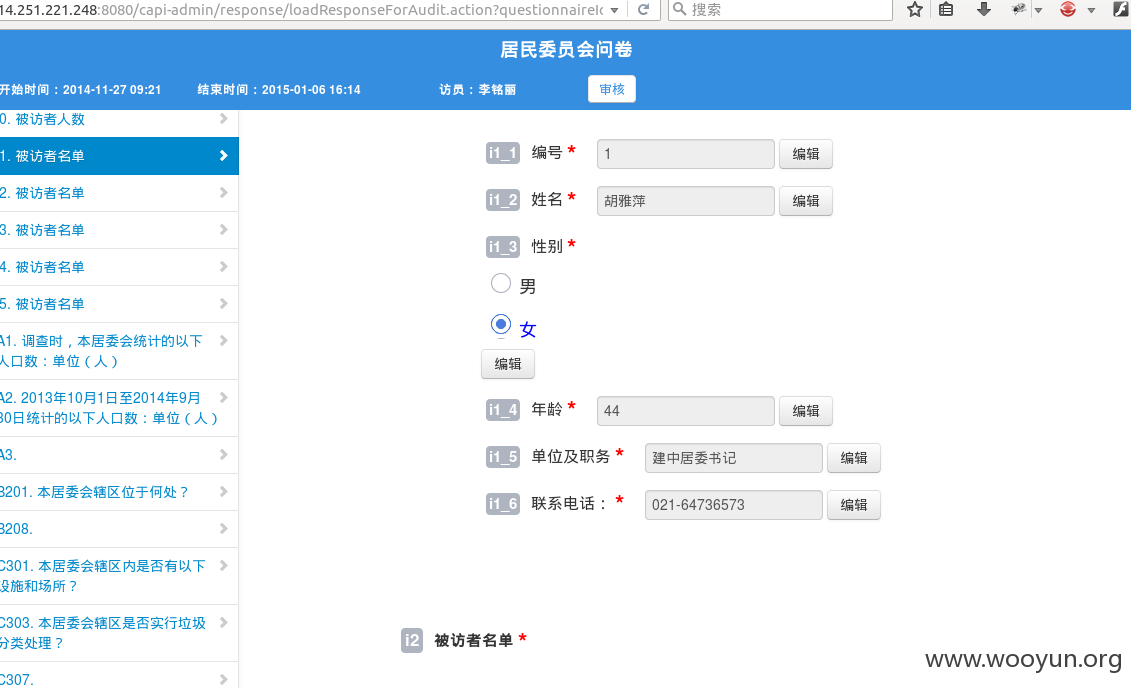The width and height of the screenshot is (1131, 688).
Task: Open sidebar item B208.
Action: 119,529
